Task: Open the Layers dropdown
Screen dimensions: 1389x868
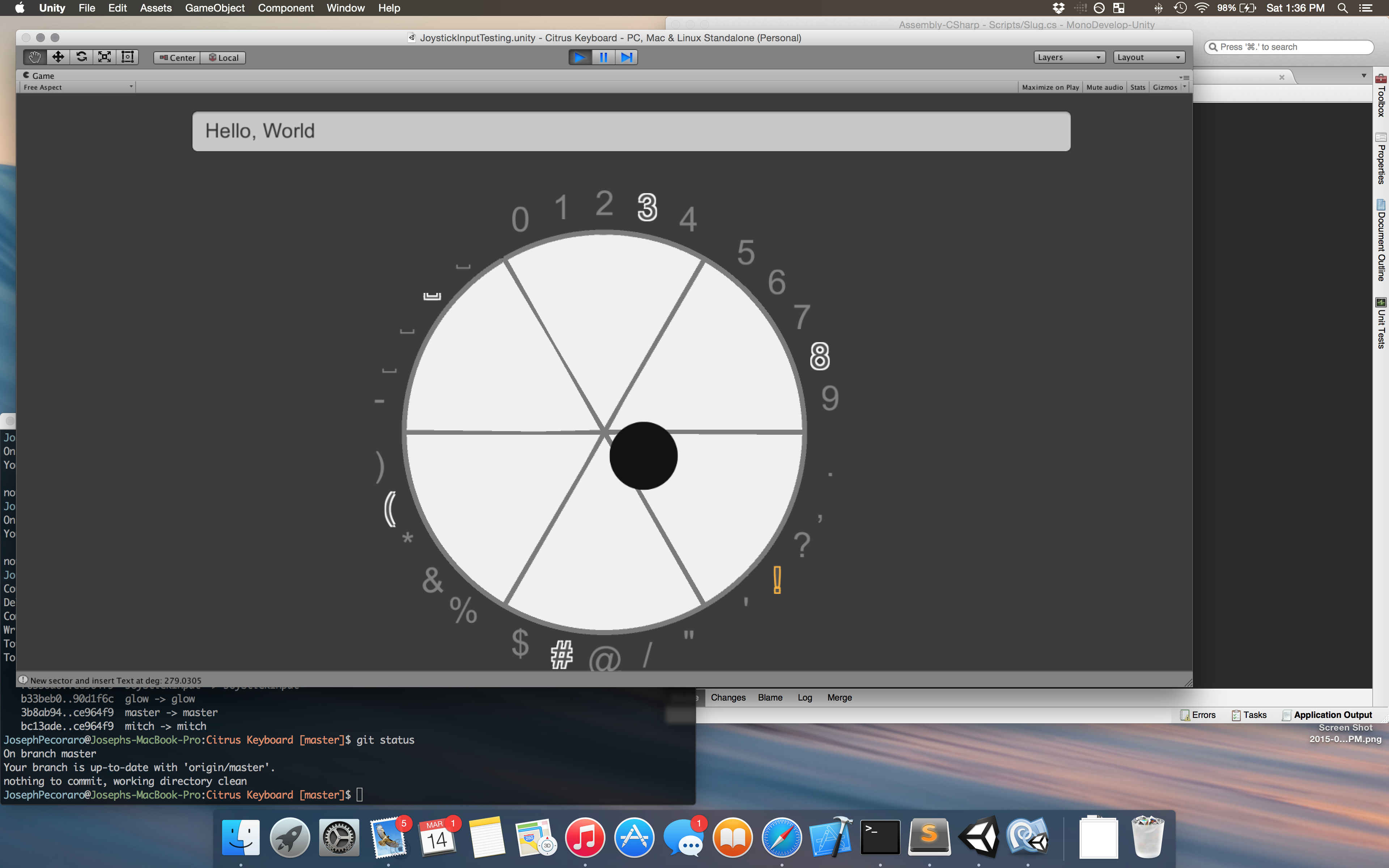Action: (1069, 58)
